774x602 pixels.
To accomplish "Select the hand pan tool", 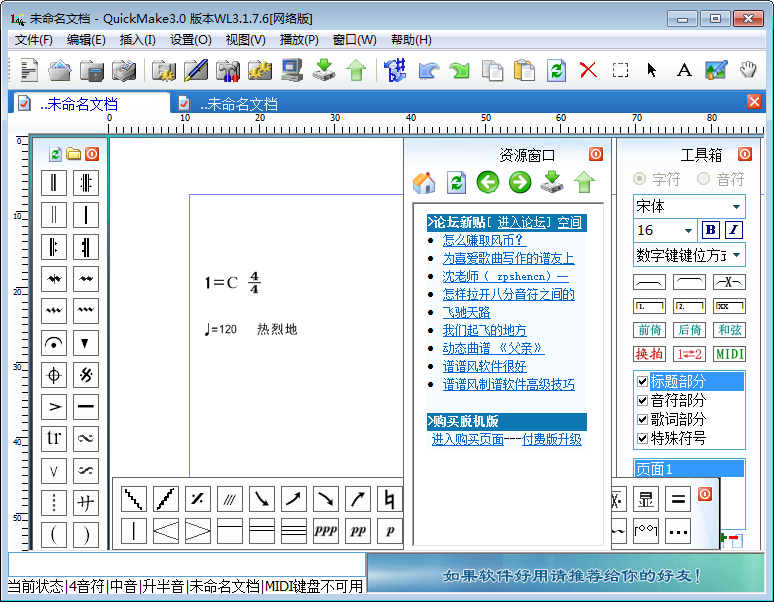I will point(748,70).
